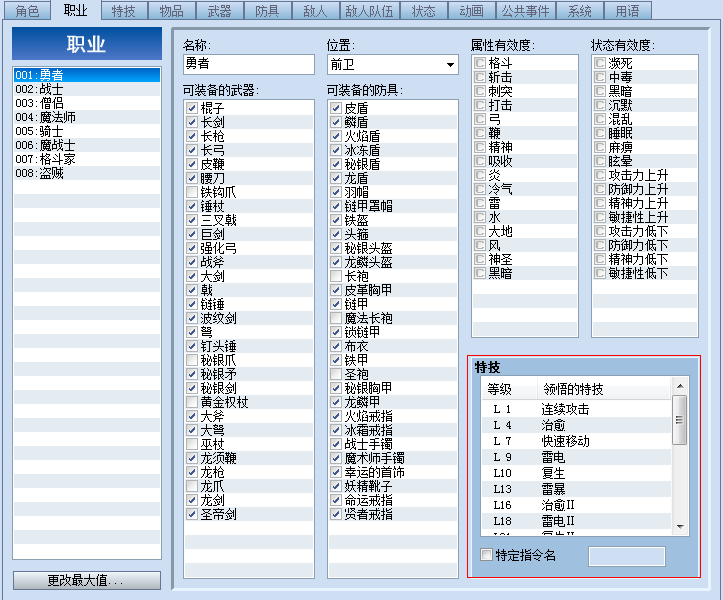The width and height of the screenshot is (723, 600).
Task: Click the 格斗 element efficiency box
Action: (480, 63)
